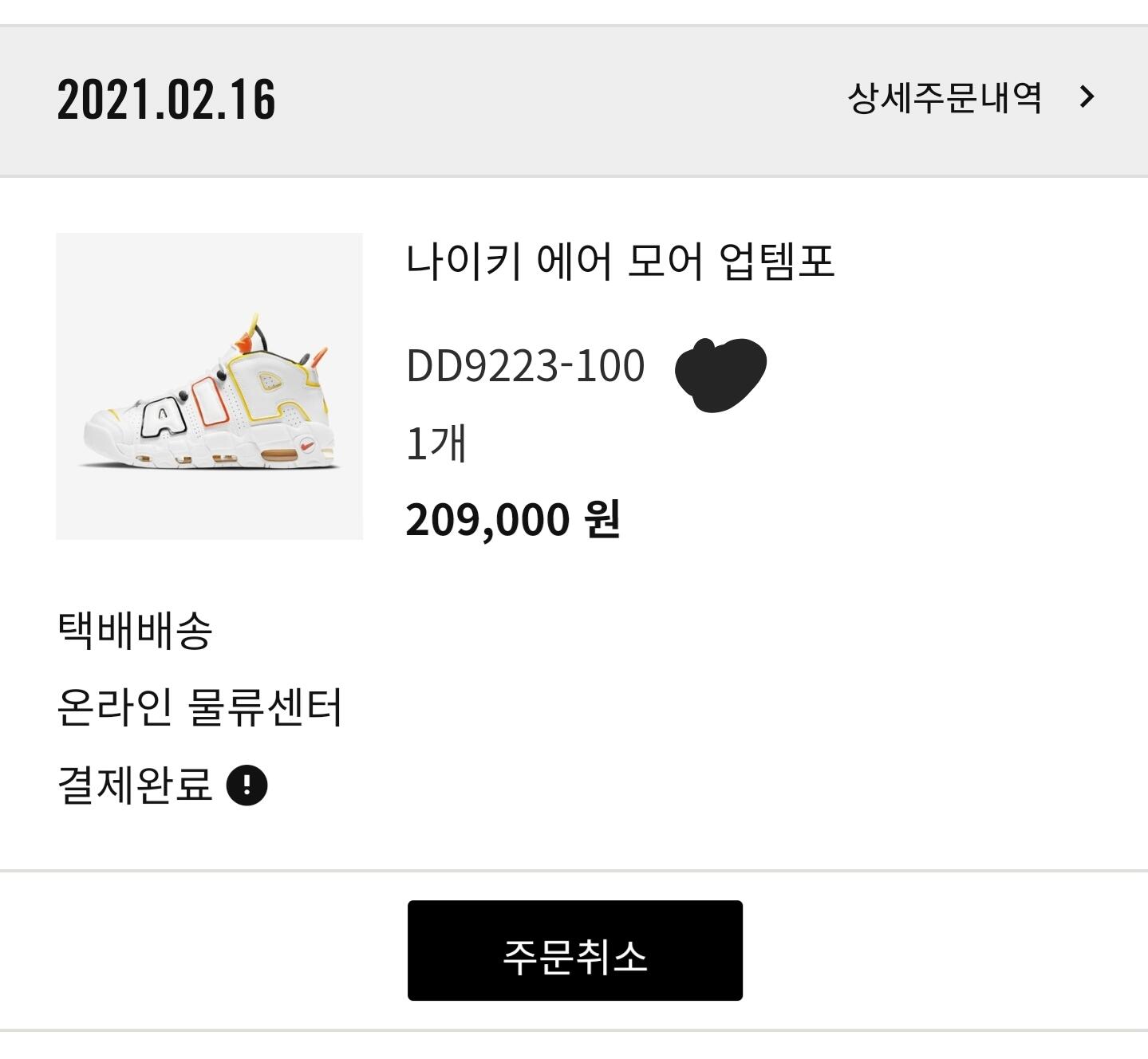Click the product code DD9223-100

coord(525,366)
